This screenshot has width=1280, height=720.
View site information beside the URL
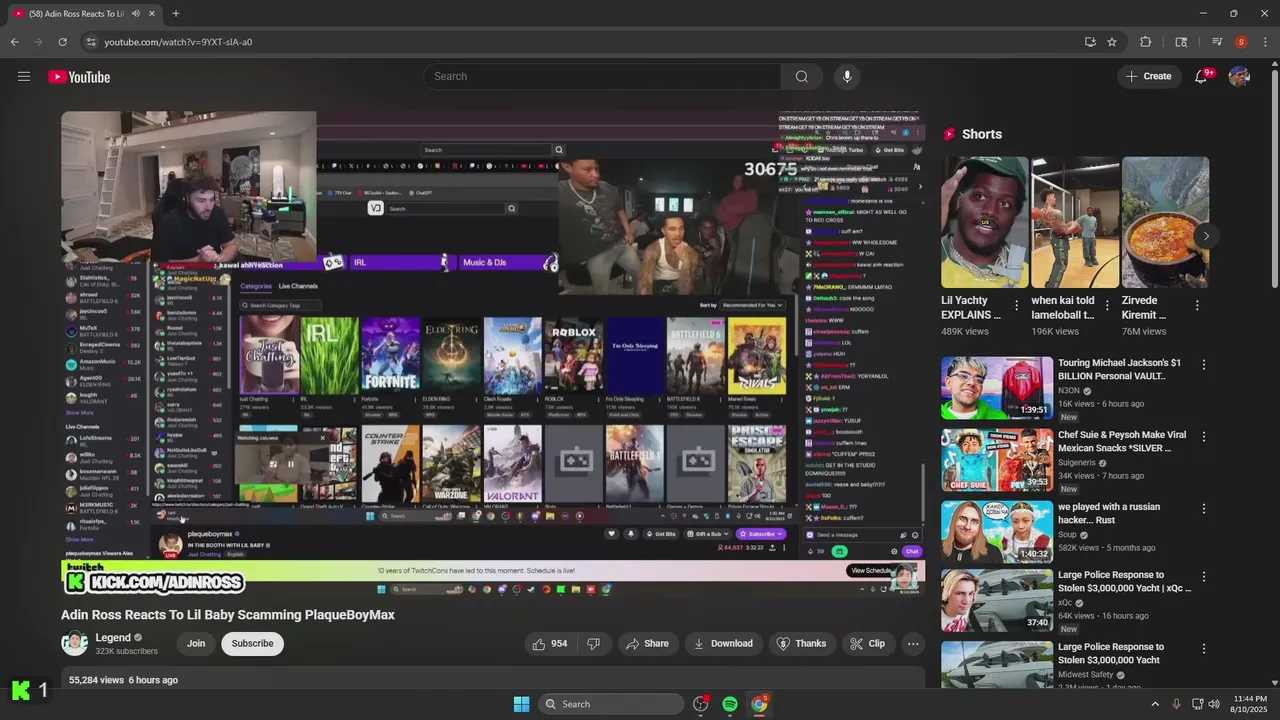coord(91,42)
